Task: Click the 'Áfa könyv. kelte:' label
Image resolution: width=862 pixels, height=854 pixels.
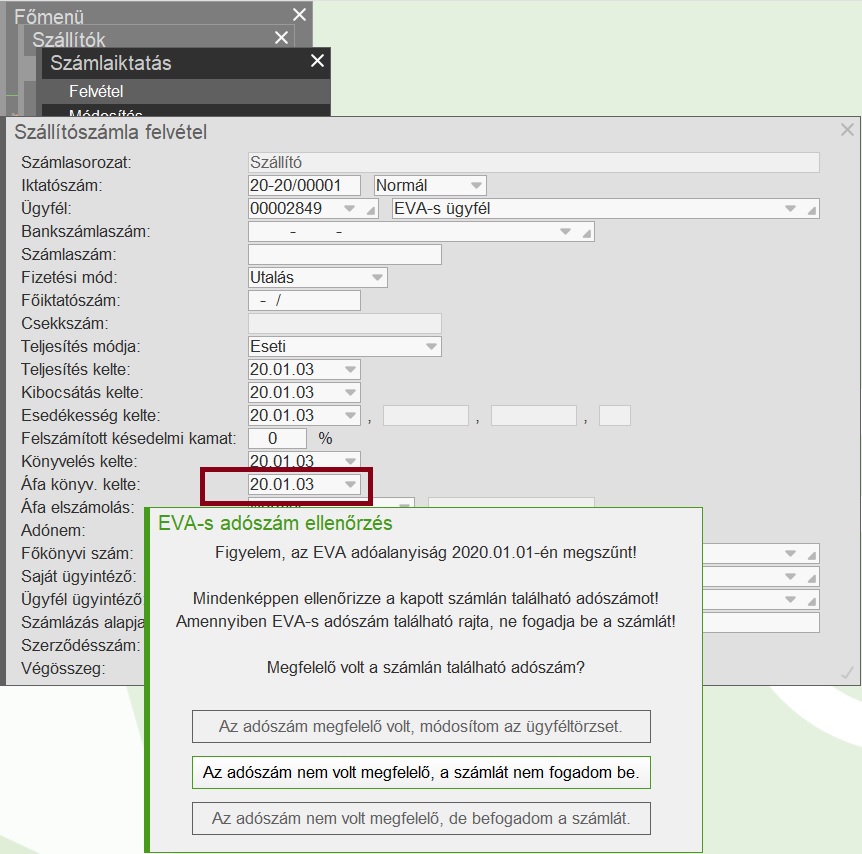Action: point(81,484)
